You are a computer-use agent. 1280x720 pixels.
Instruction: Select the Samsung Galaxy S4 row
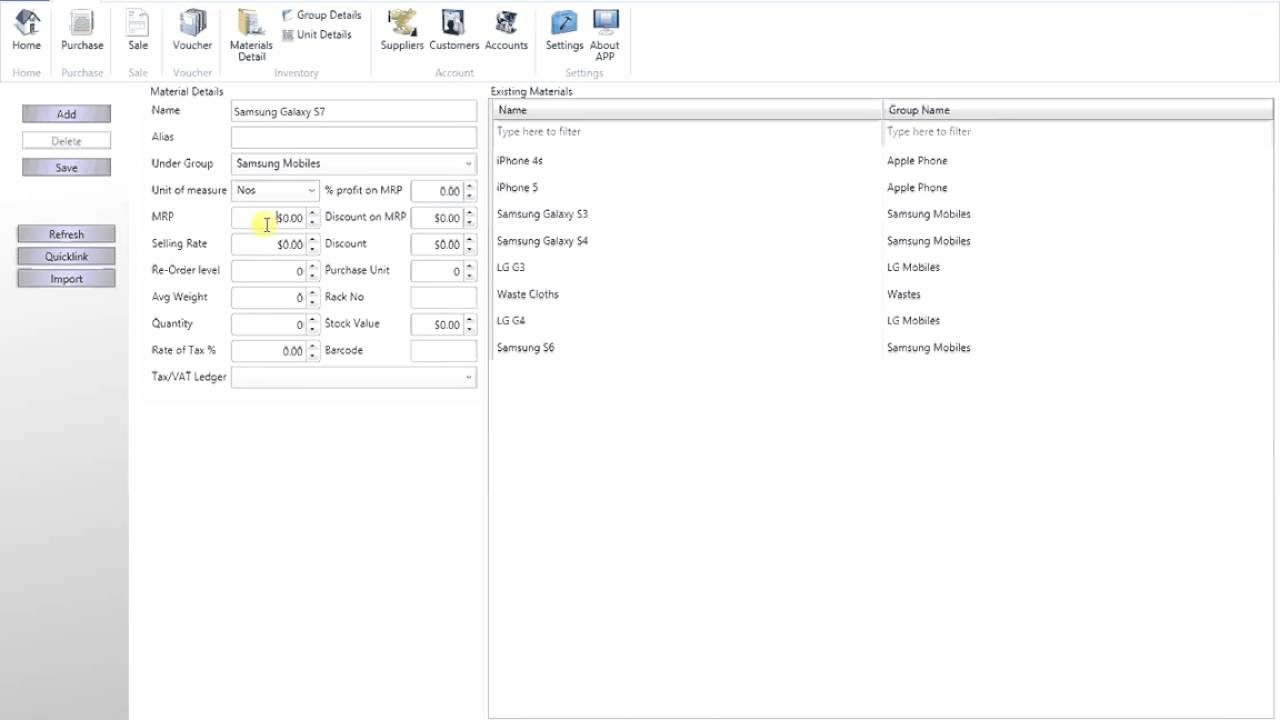coord(881,241)
